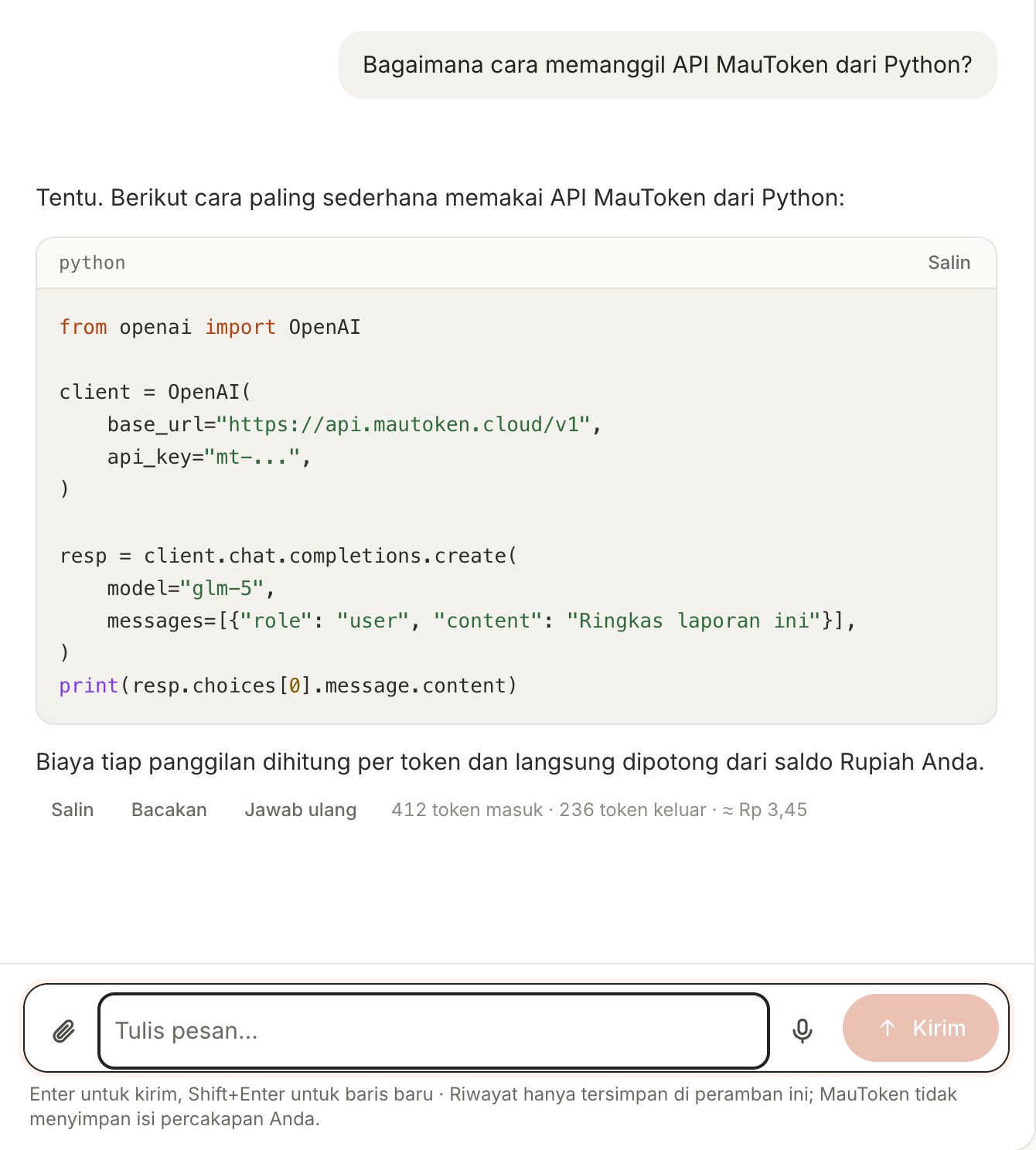Click the api_key="mt-..." line

pos(209,457)
